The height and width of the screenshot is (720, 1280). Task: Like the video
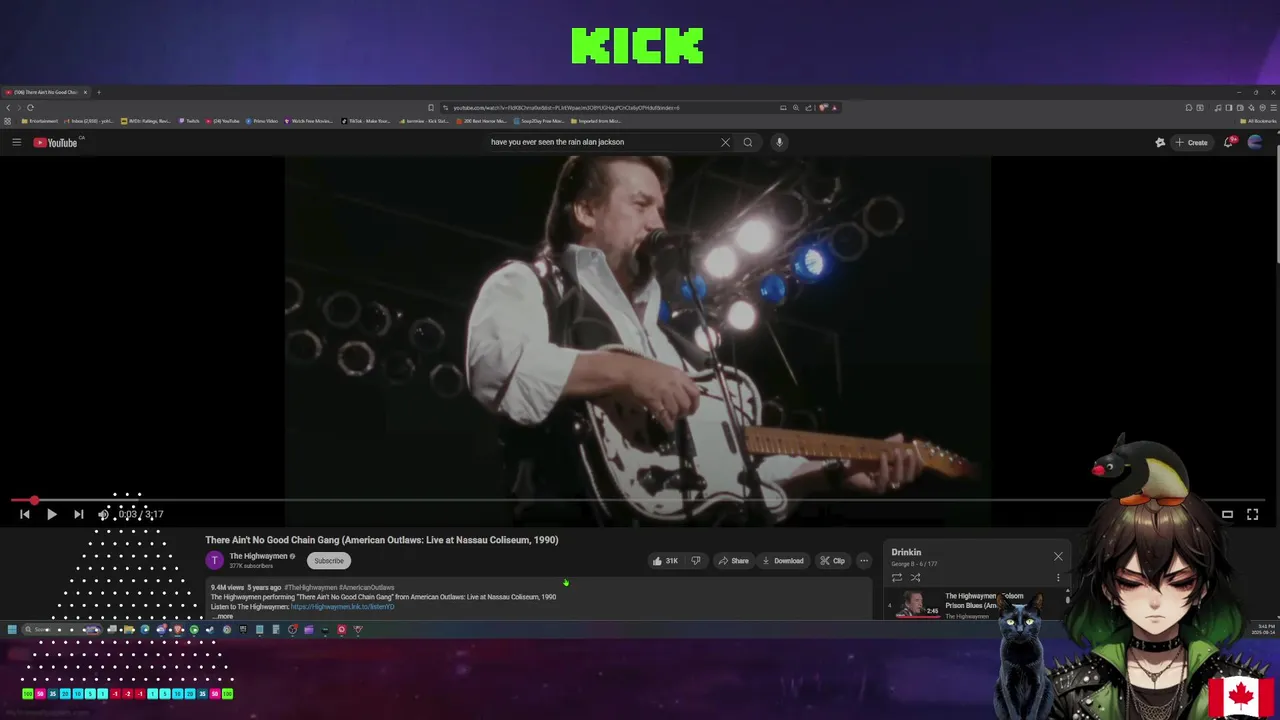(x=665, y=561)
